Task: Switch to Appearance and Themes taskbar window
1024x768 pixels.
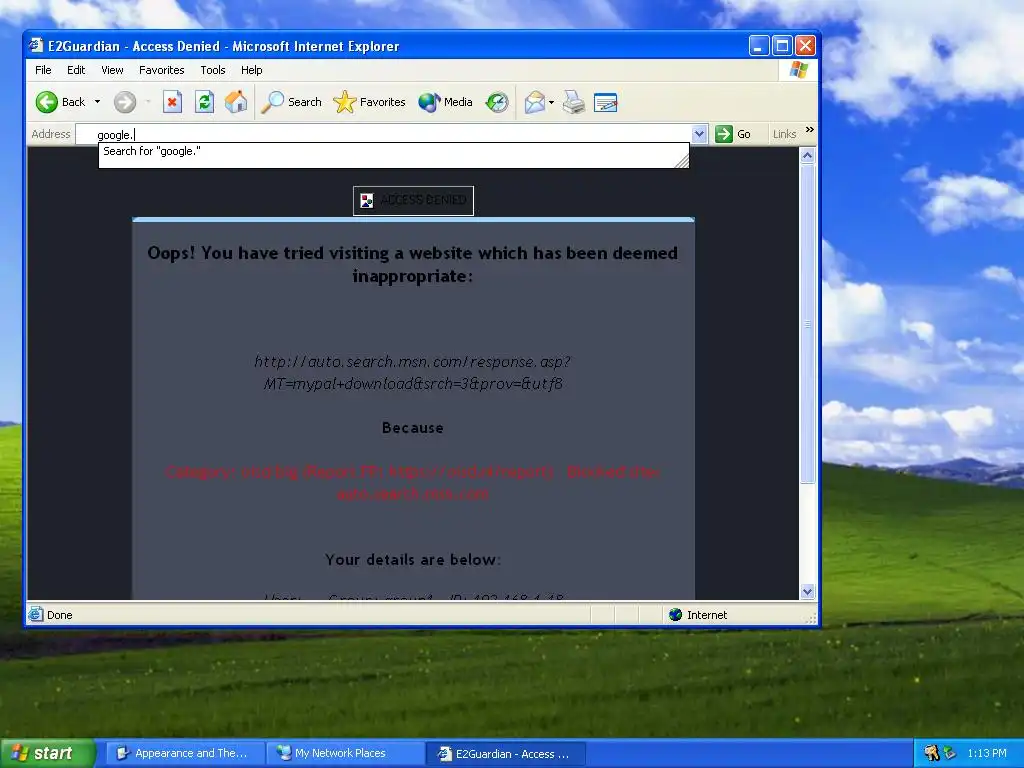Action: 185,753
